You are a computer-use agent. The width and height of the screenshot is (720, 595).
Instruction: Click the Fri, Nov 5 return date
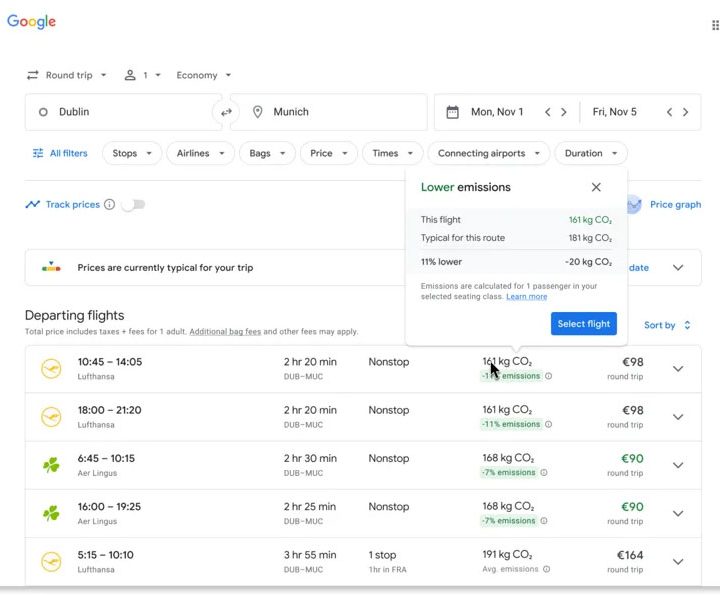[x=614, y=112]
